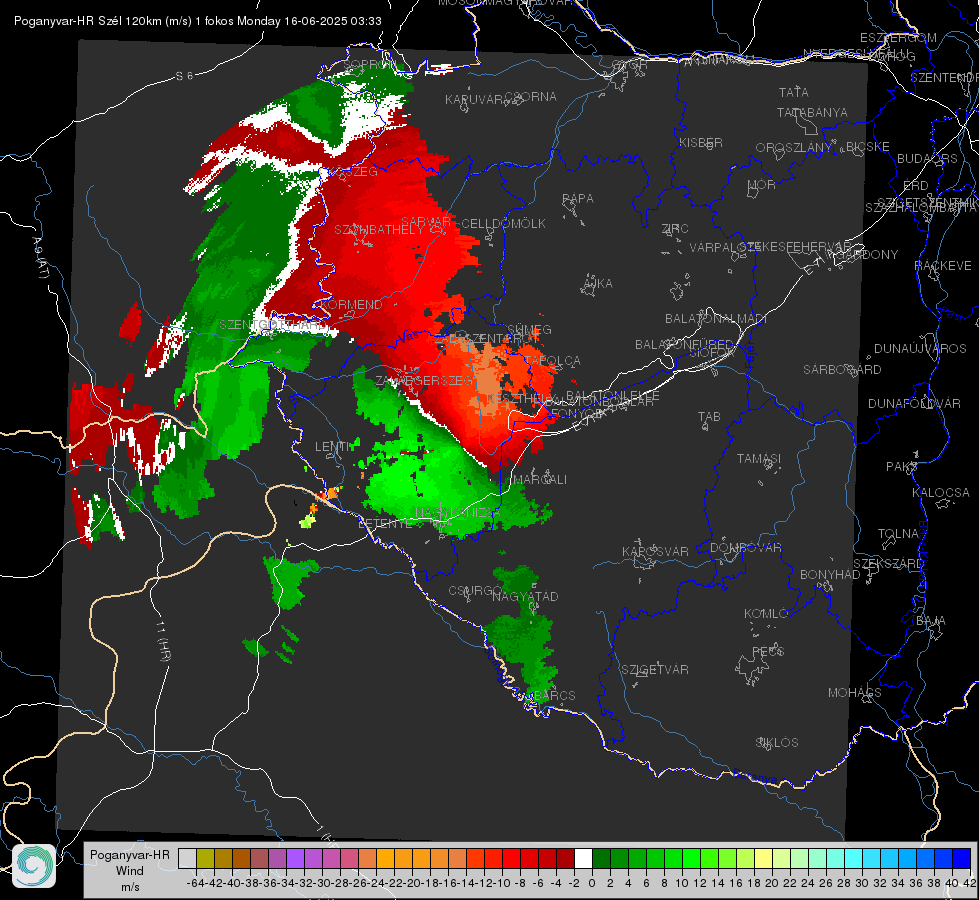Select the grey swatch left of -64
The width and height of the screenshot is (979, 900).
[187, 858]
